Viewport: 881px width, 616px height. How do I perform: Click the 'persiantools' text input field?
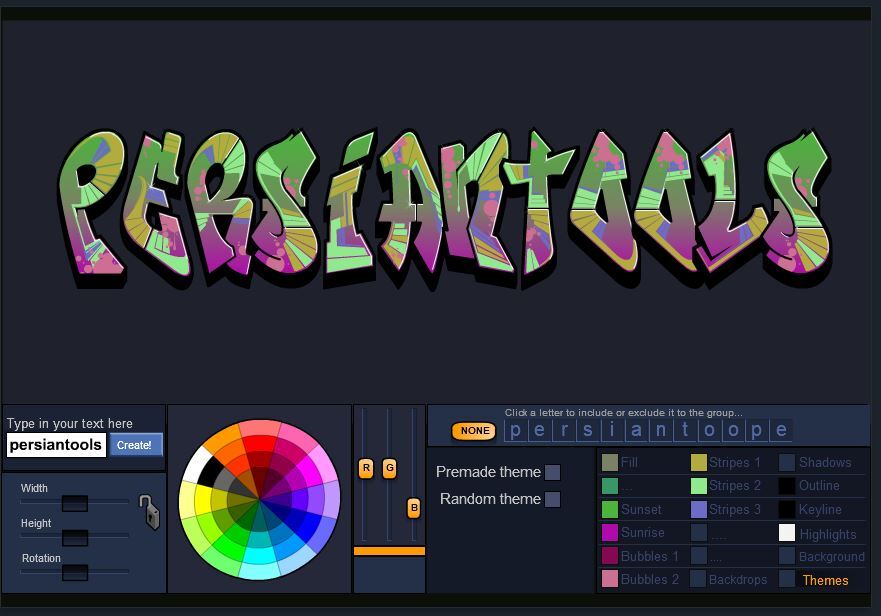[56, 445]
